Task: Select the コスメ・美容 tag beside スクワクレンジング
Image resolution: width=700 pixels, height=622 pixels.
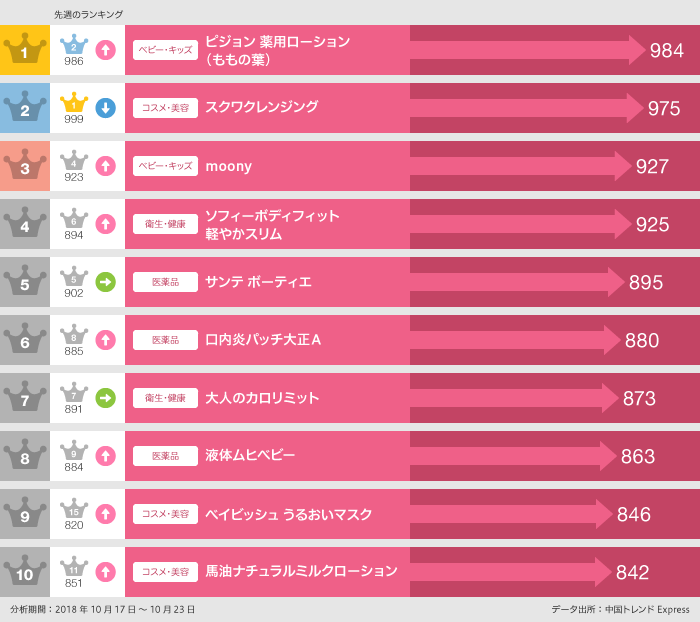Action: tap(166, 108)
